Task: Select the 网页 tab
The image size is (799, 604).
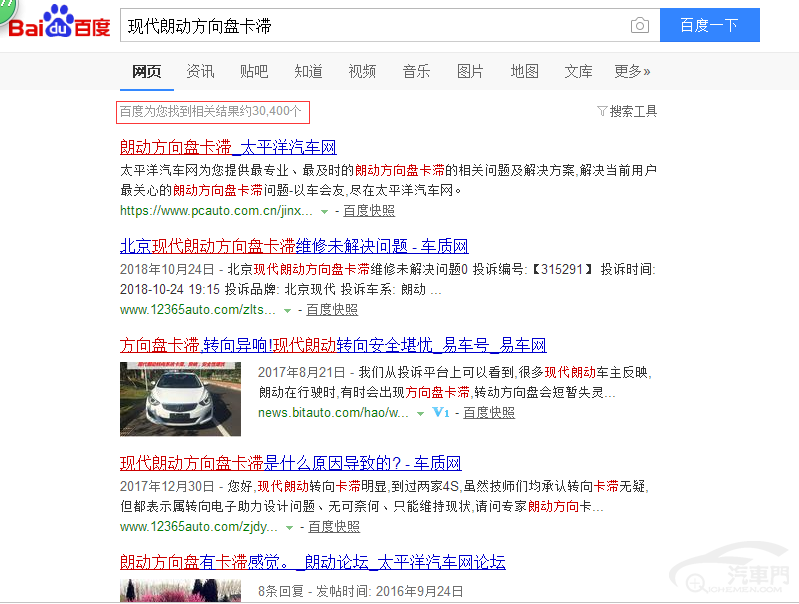Action: click(147, 71)
